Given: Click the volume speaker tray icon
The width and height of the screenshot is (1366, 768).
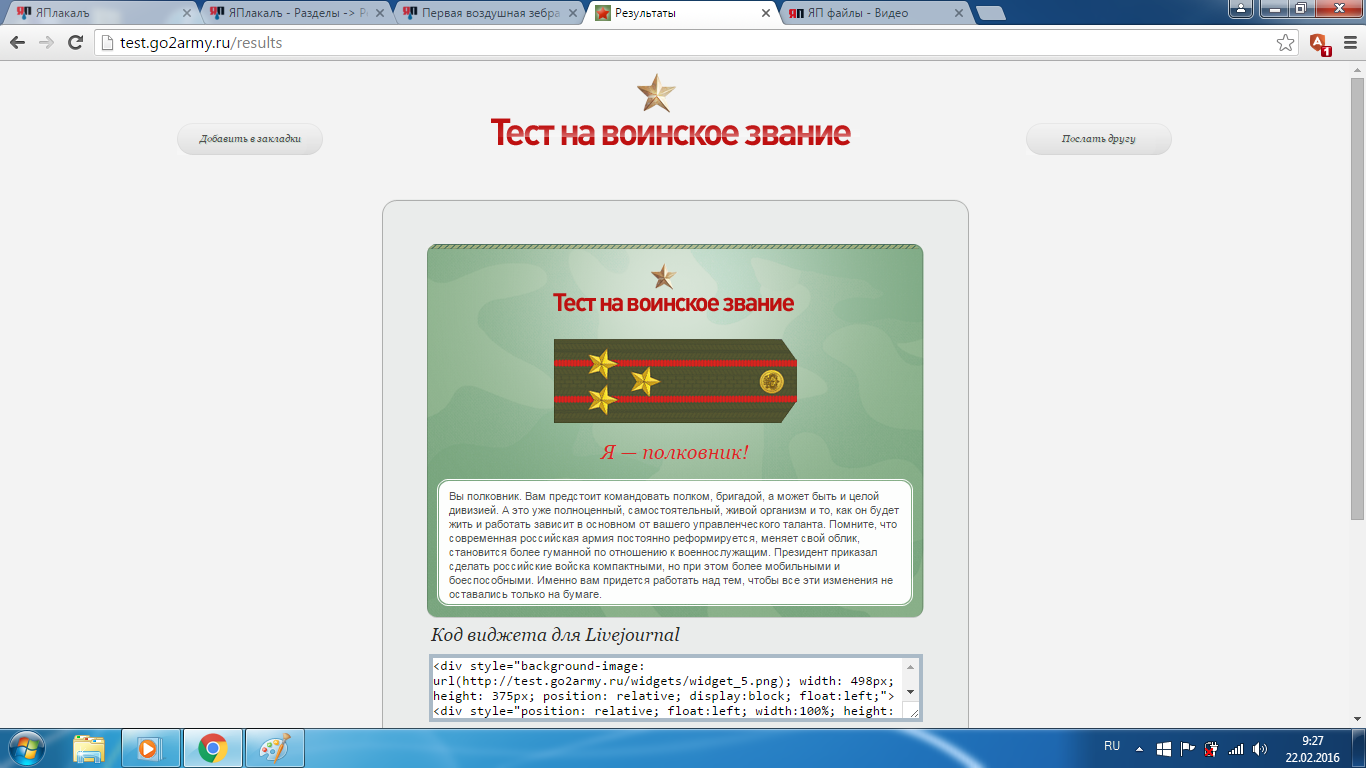Looking at the screenshot, I should [1259, 748].
